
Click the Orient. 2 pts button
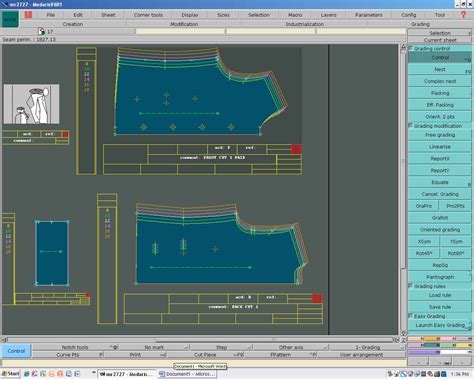click(440, 117)
